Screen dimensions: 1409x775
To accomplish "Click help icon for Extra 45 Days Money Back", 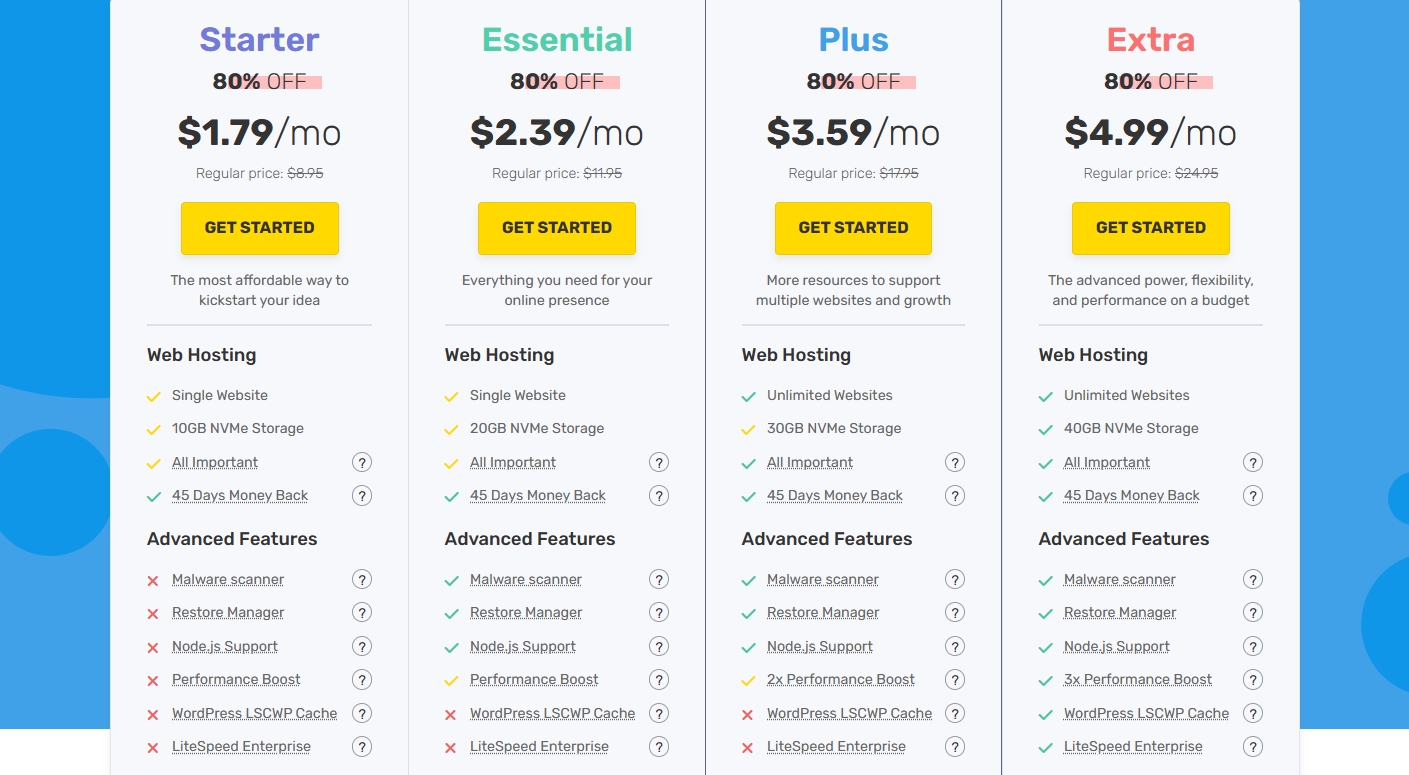I will click(1252, 495).
